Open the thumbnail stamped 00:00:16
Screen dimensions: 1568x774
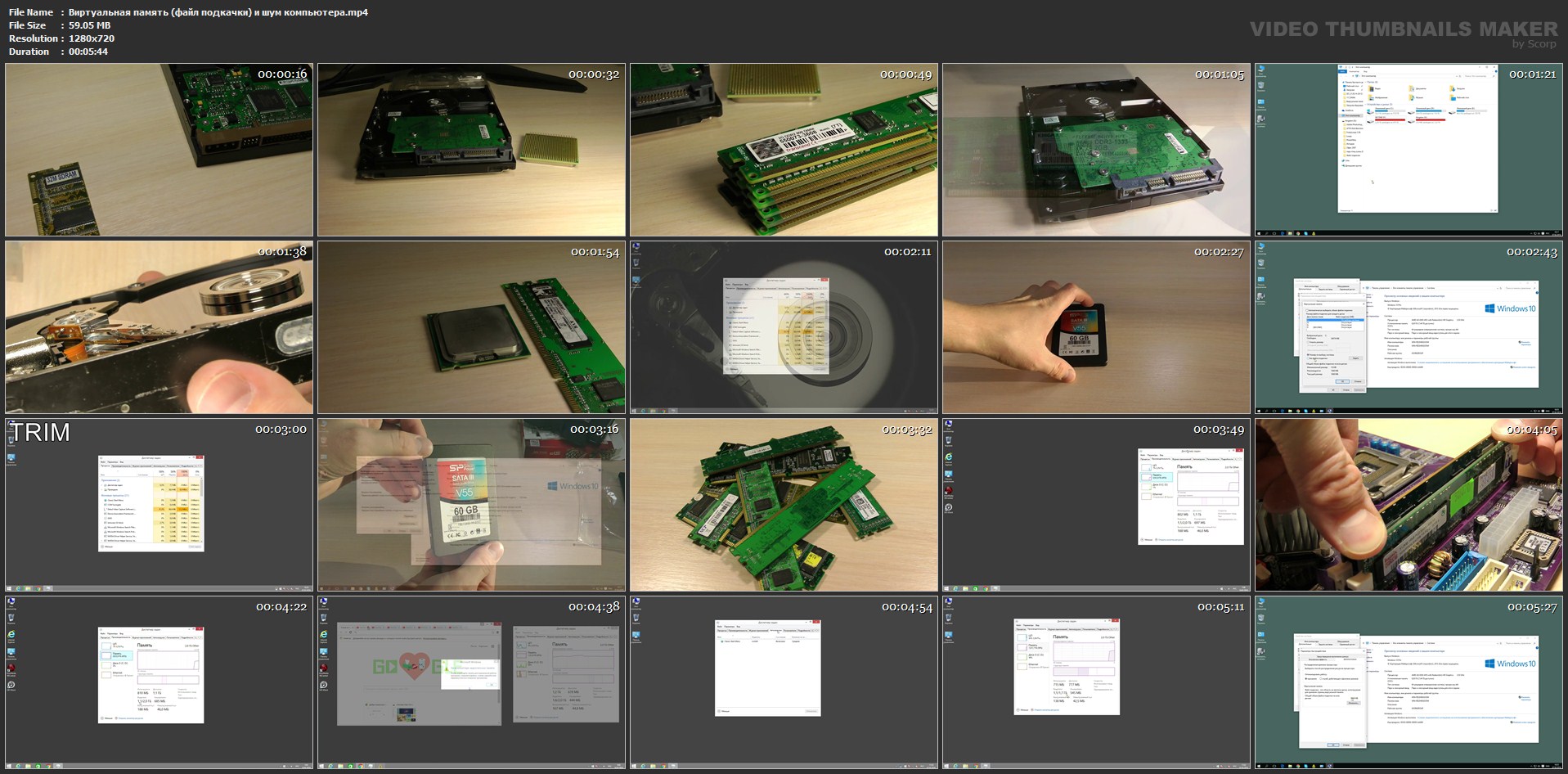(159, 150)
